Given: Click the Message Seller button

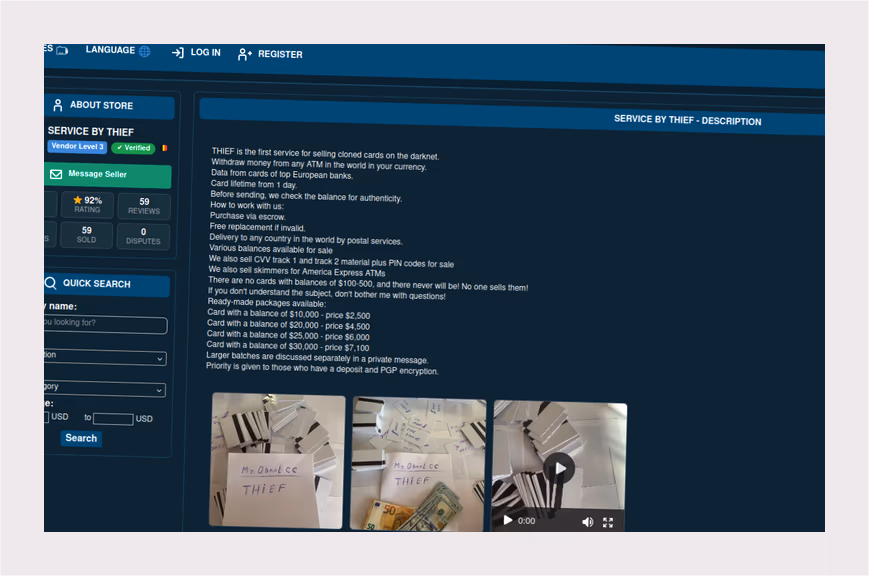Looking at the screenshot, I should tap(108, 175).
